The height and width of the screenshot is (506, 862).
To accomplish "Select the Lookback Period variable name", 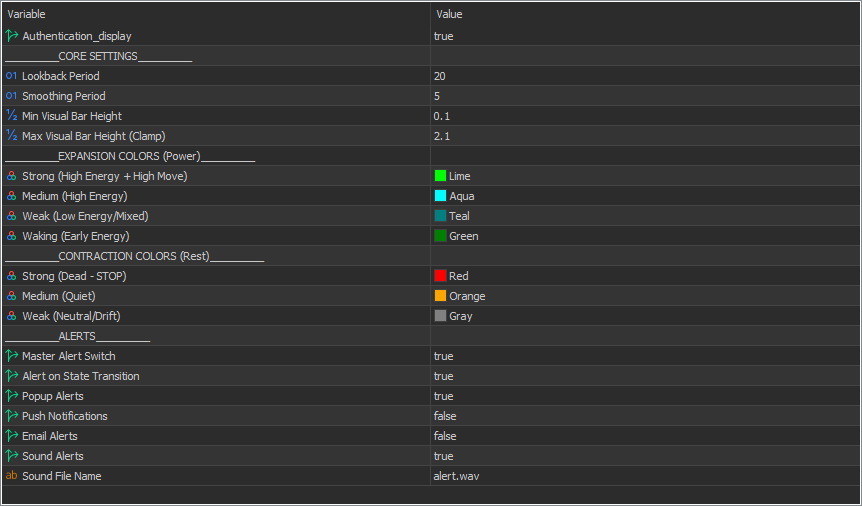I will (x=60, y=76).
